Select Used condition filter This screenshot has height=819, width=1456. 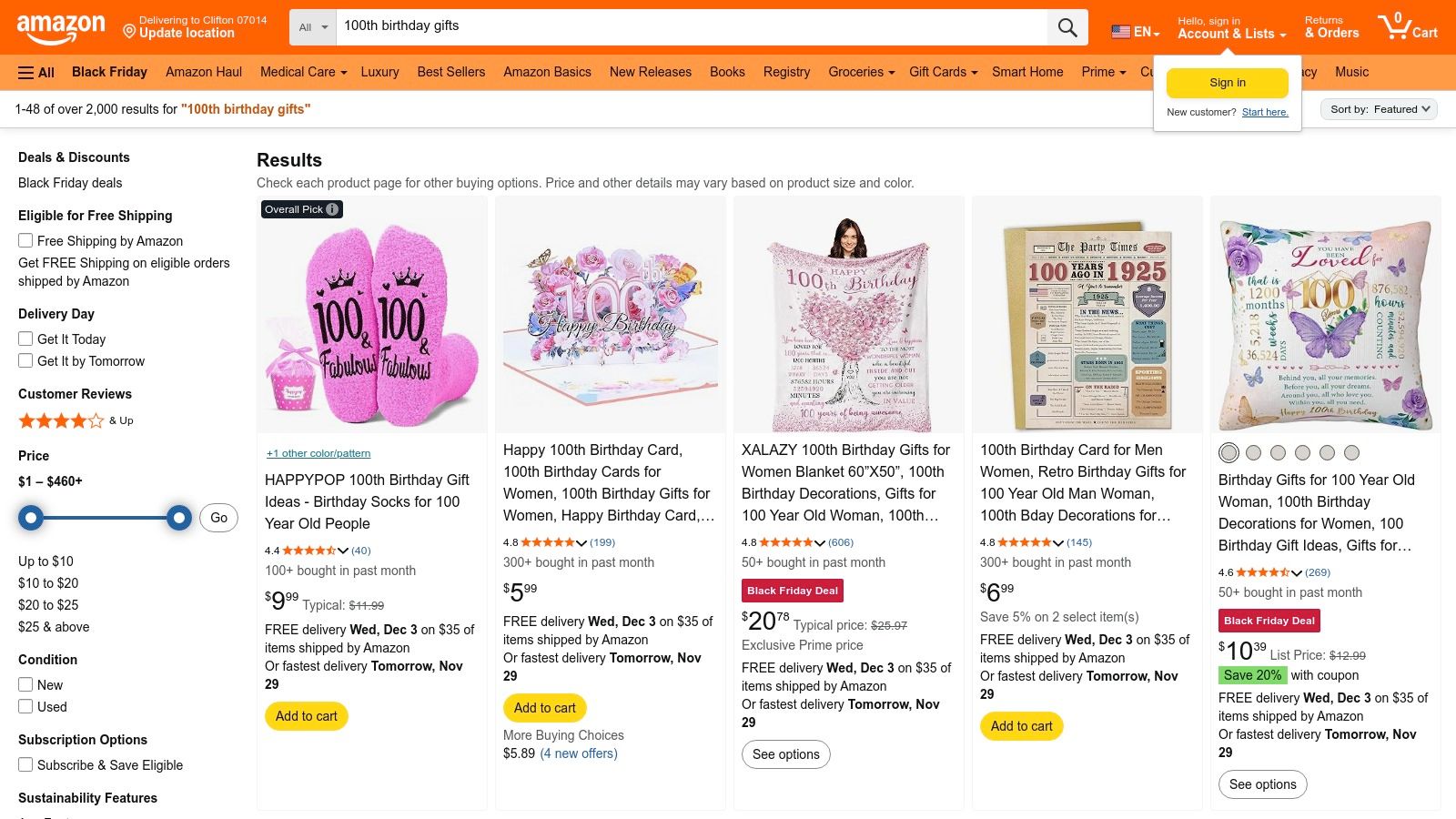click(x=25, y=706)
